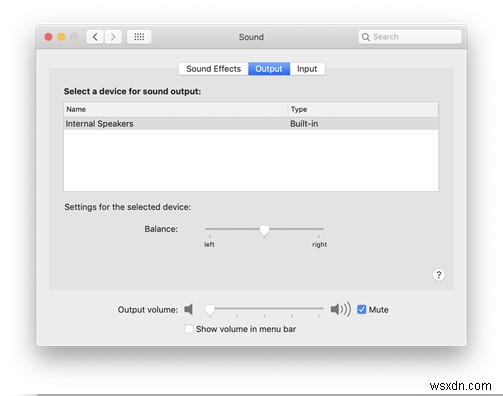Click the Balance slider thumb
Screen dimensions: 503x396
[264, 230]
